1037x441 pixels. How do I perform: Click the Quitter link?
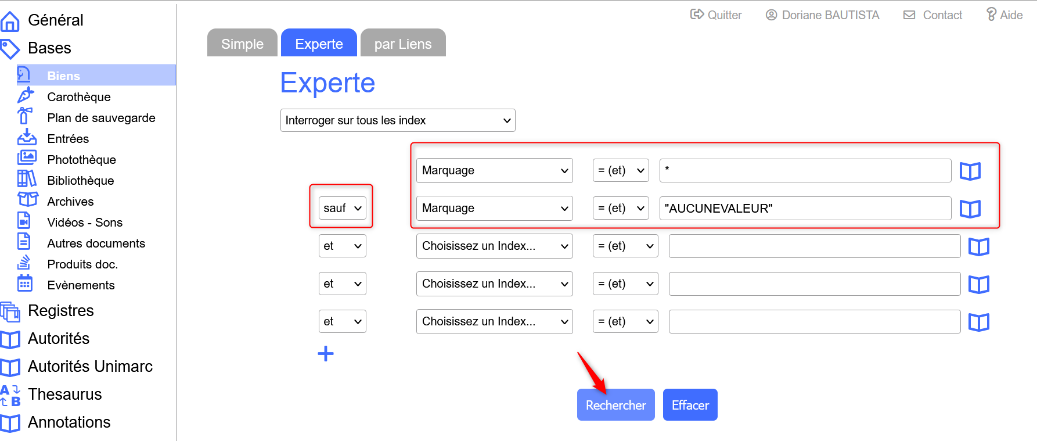coord(716,15)
